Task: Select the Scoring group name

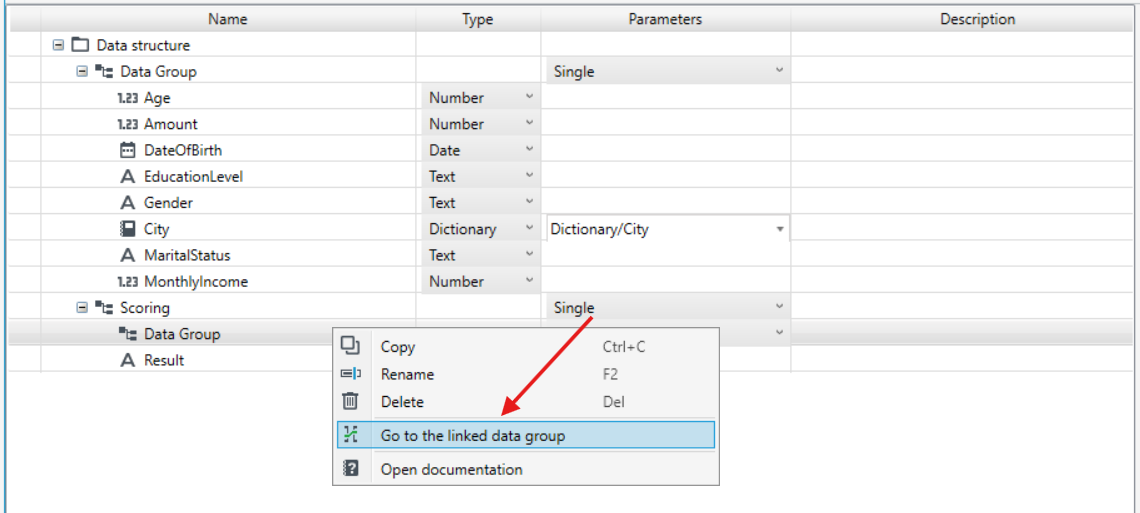Action: [145, 307]
